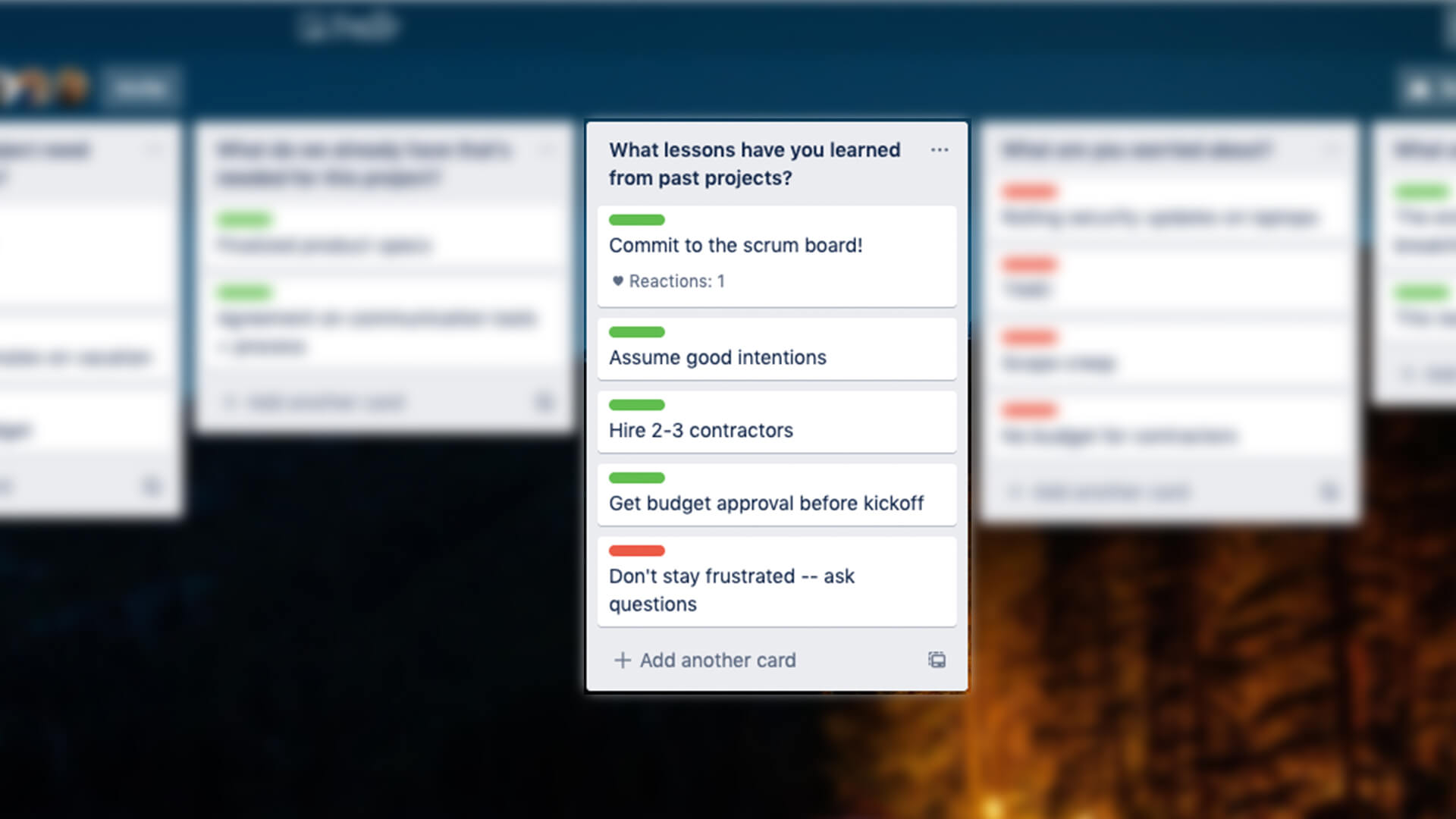Click the red label on 'Don't stay frustrated'

636,550
